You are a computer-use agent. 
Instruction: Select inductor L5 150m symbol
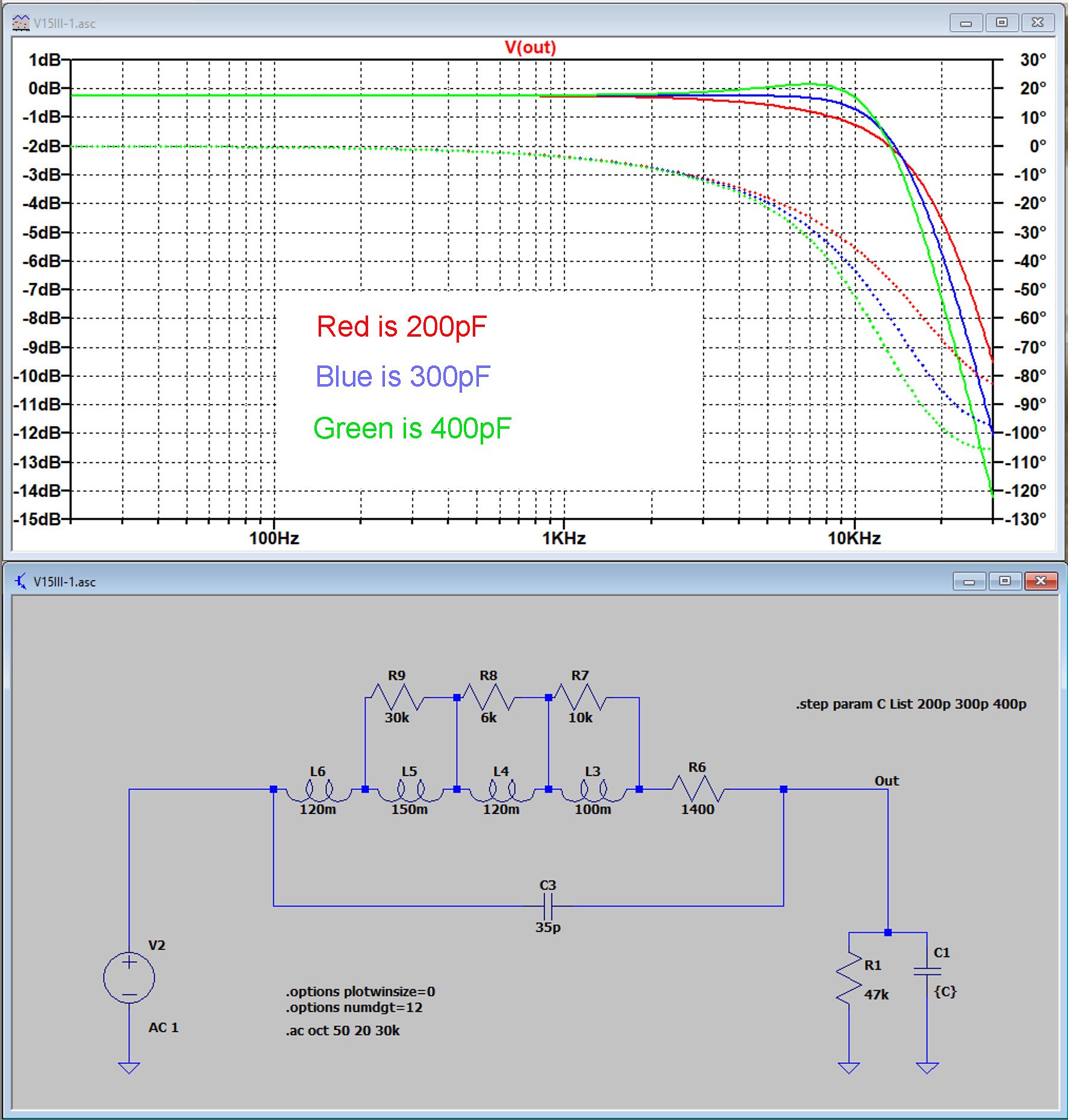click(x=410, y=790)
